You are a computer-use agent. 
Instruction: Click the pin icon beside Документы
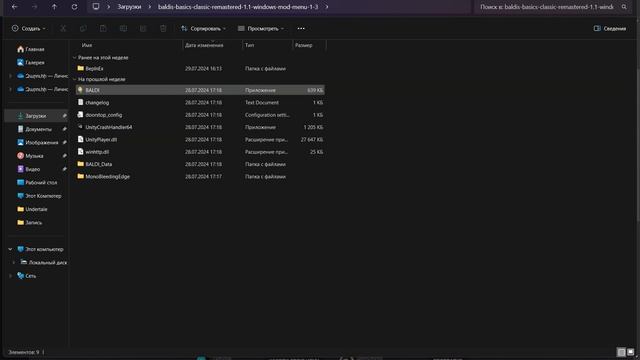[x=64, y=129]
